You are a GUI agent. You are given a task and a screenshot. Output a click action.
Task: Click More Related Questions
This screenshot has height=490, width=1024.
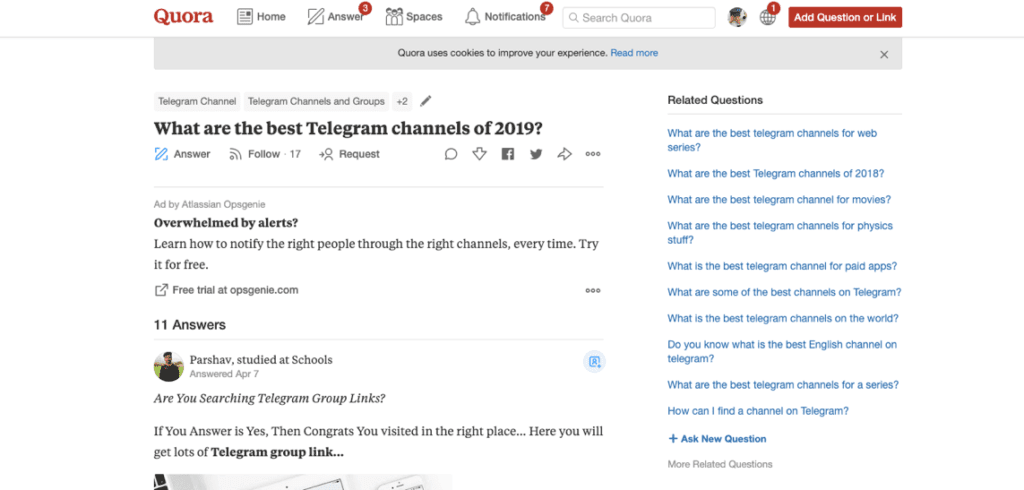720,465
